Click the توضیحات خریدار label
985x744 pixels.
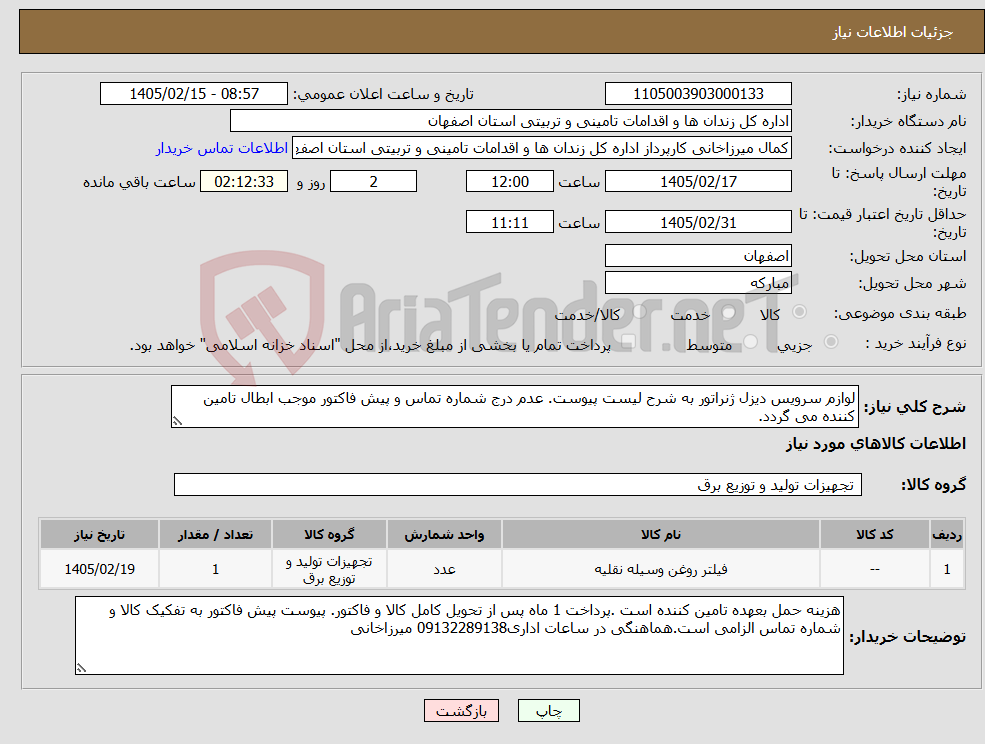pyautogui.click(x=907, y=637)
